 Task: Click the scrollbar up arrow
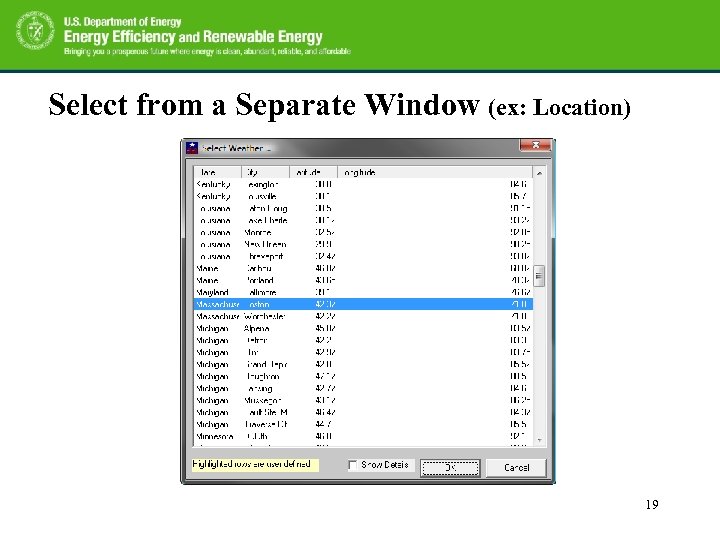tap(540, 173)
